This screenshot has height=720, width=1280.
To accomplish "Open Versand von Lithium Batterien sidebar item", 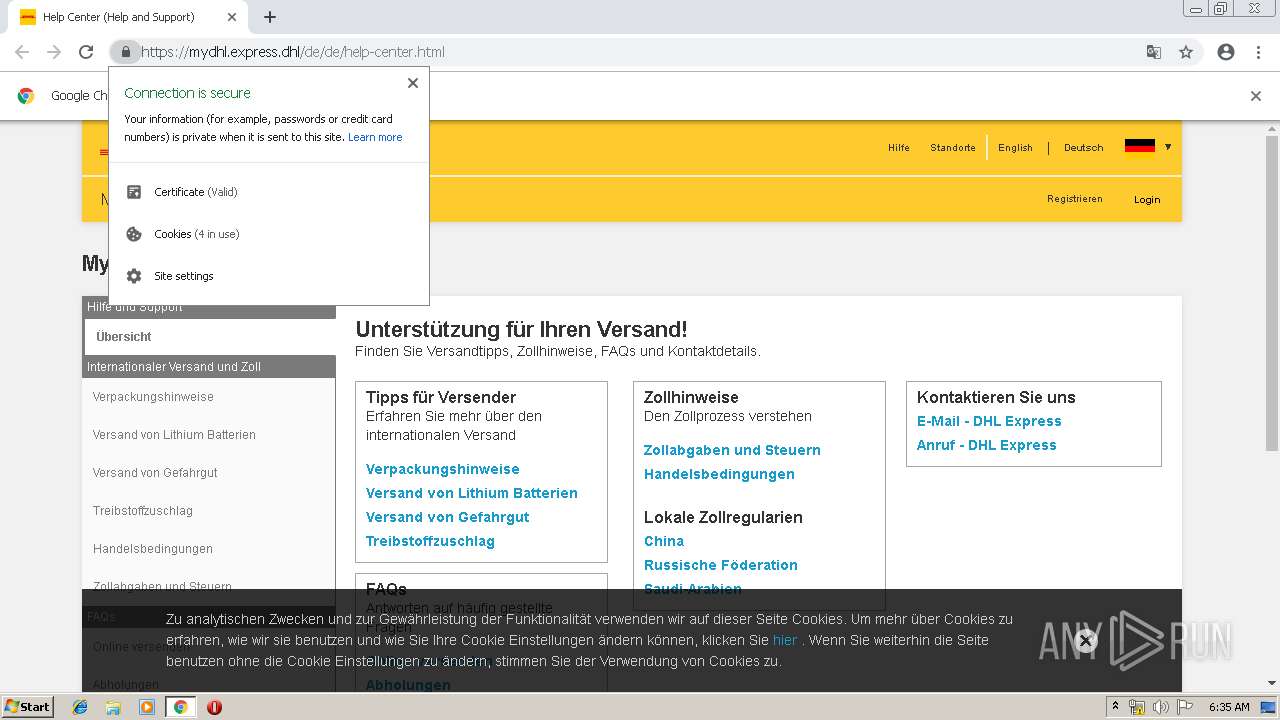I will click(174, 435).
